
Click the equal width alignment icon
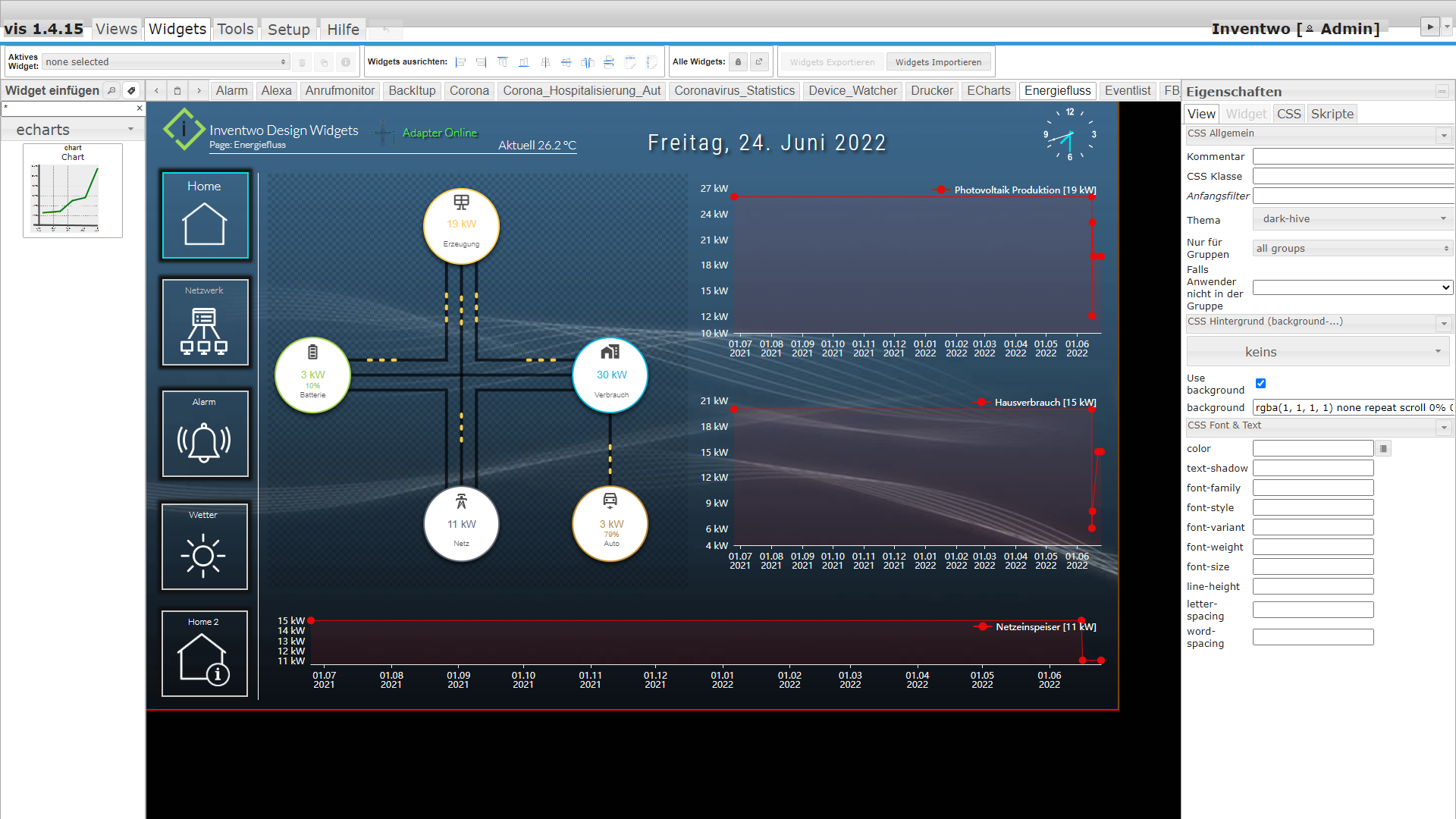pyautogui.click(x=630, y=62)
